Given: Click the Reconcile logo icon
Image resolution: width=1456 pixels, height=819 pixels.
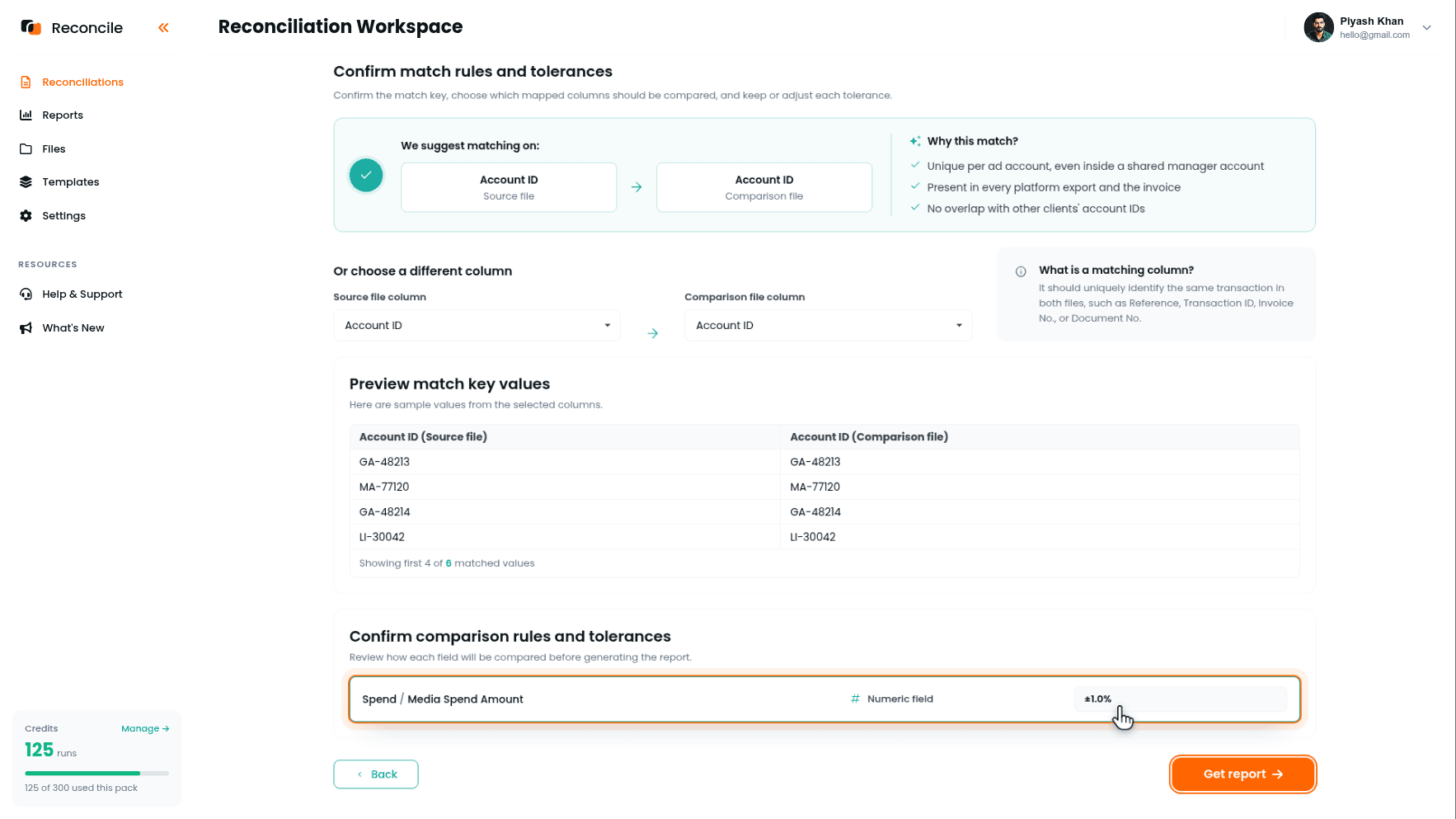Looking at the screenshot, I should pyautogui.click(x=31, y=27).
